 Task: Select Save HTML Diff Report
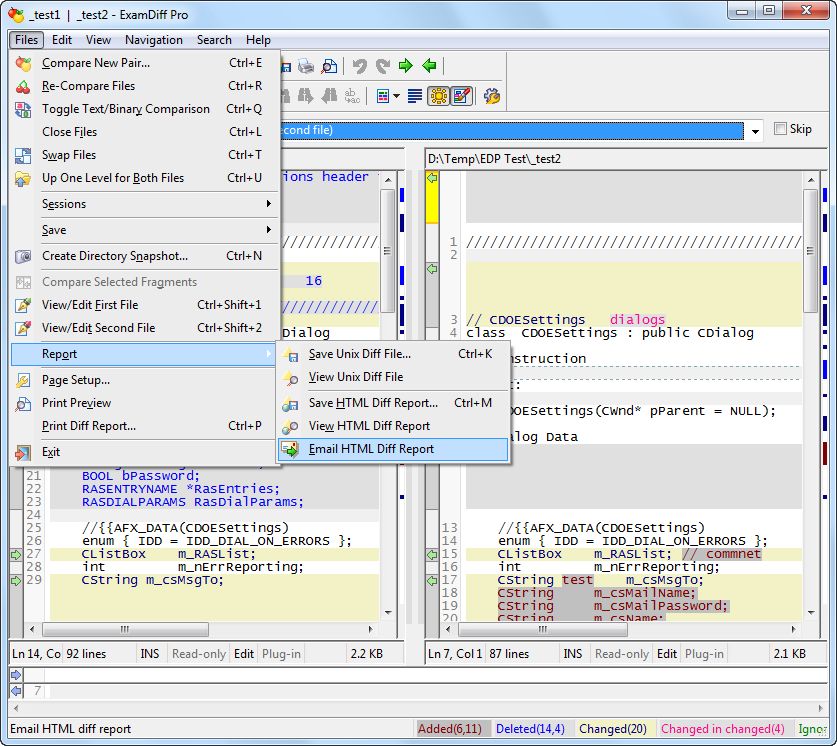pyautogui.click(x=393, y=403)
